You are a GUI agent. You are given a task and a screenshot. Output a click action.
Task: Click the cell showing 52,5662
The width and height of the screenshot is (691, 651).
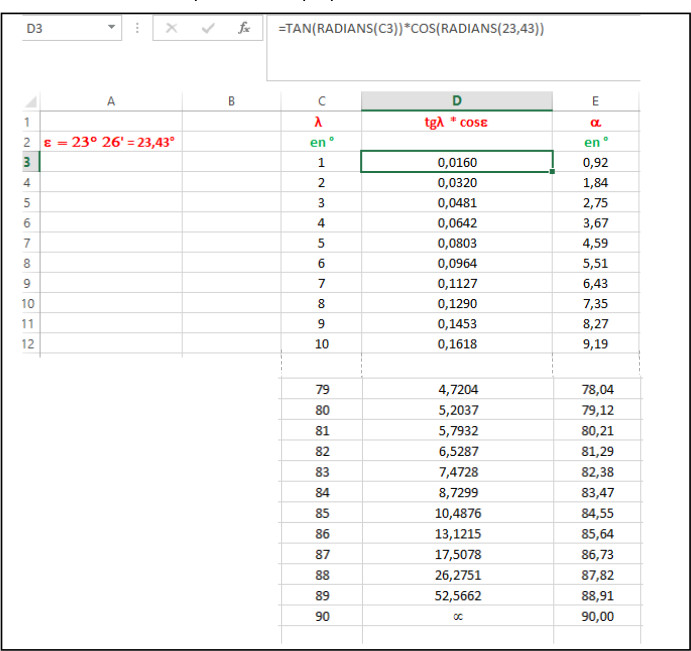pyautogui.click(x=457, y=596)
